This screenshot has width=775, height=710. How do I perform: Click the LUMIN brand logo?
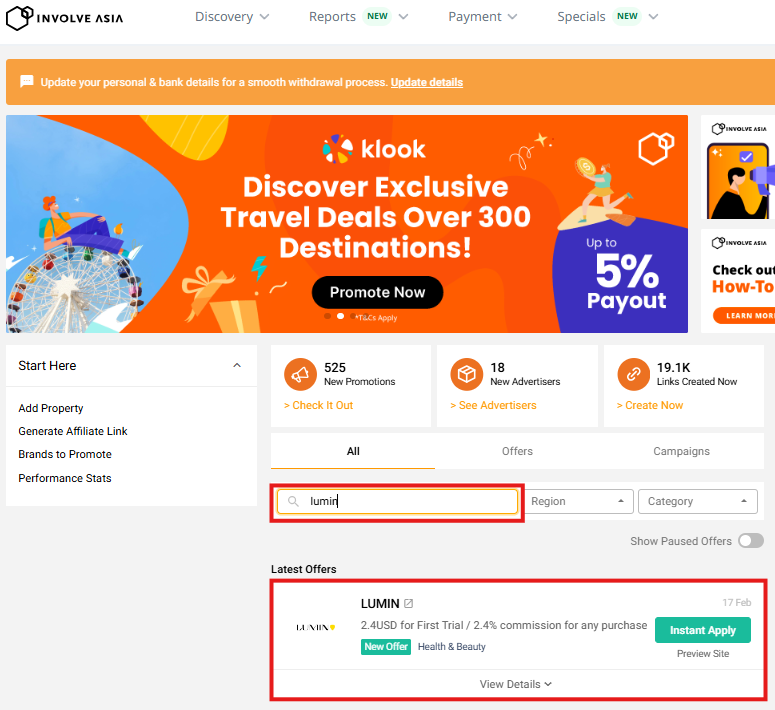(x=315, y=627)
